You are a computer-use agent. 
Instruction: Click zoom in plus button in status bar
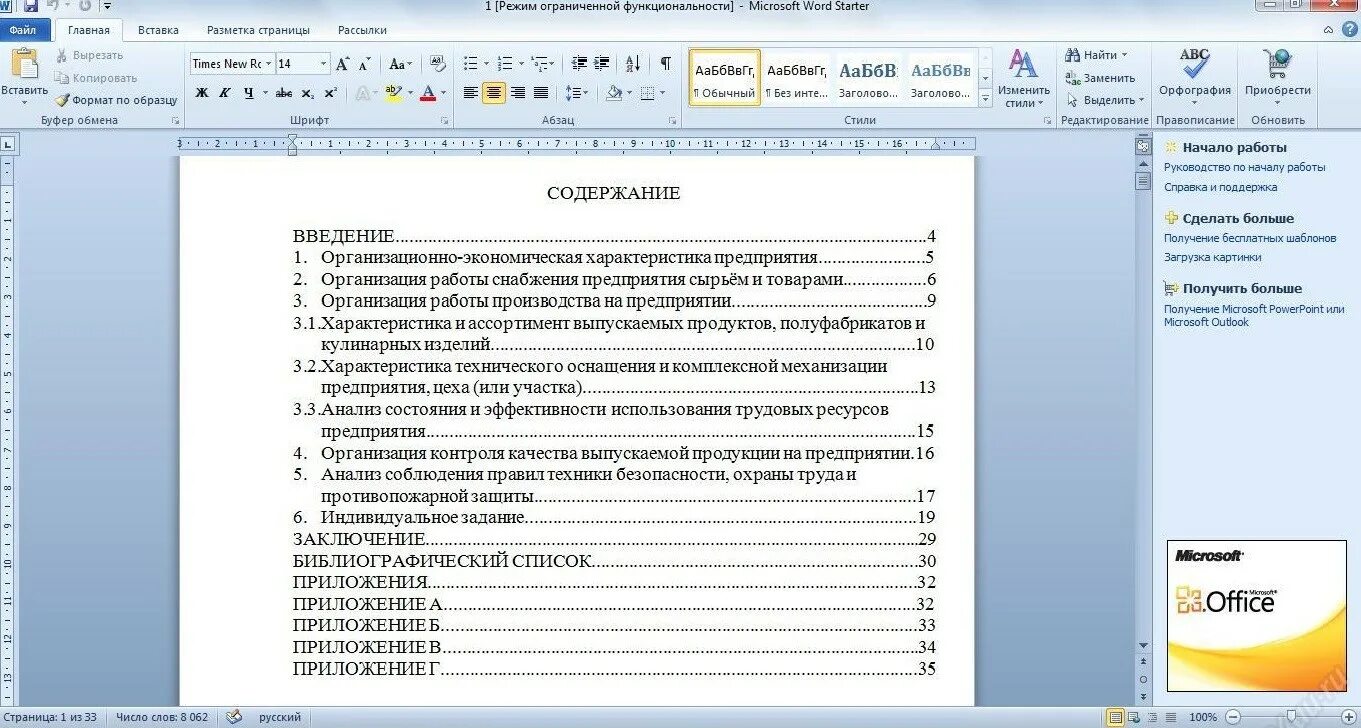(1348, 717)
